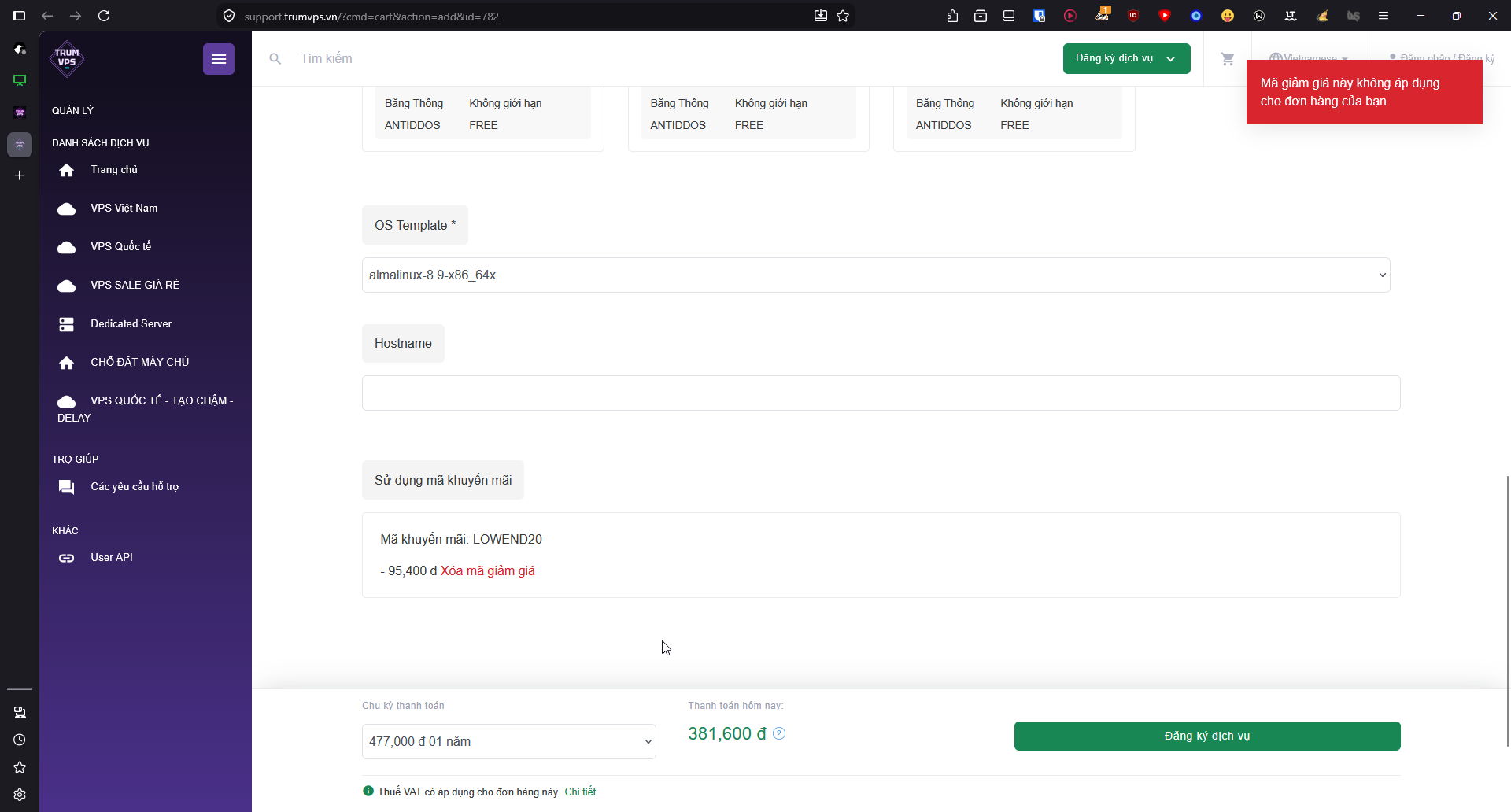This screenshot has height=812, width=1511.
Task: Click the 381,600 đ payment total
Action: 727,733
